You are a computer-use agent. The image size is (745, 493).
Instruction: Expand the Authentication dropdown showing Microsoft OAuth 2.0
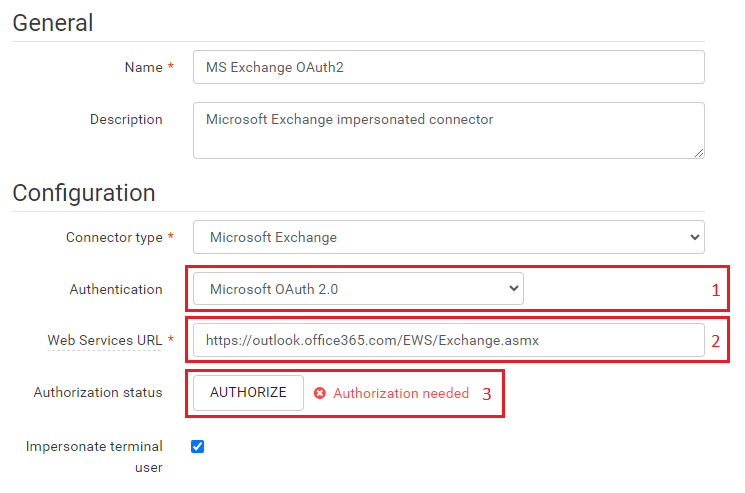point(358,289)
